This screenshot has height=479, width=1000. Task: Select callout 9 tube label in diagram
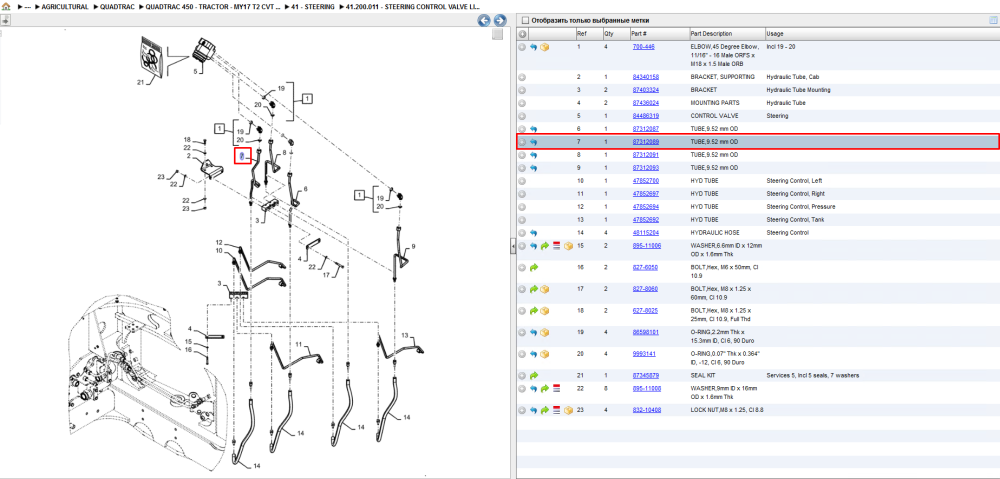tap(413, 247)
